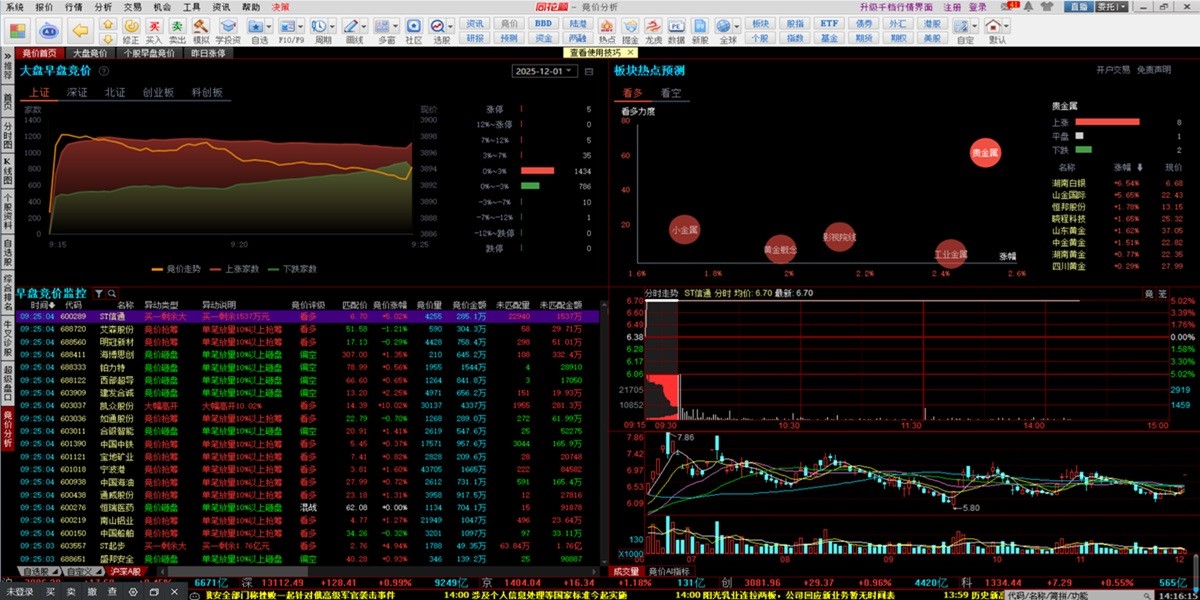Screen dimensions: 1200x600
Task: Expand the 周期 period dropdown arrow
Action: [334, 25]
